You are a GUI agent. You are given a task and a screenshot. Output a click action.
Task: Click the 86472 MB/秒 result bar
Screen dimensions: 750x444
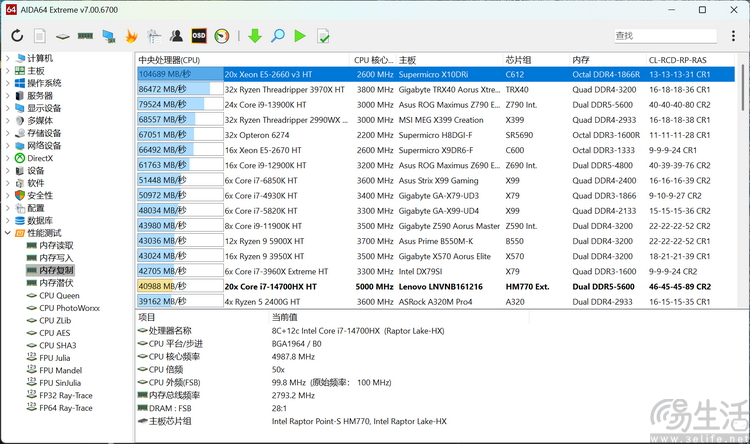[180, 89]
